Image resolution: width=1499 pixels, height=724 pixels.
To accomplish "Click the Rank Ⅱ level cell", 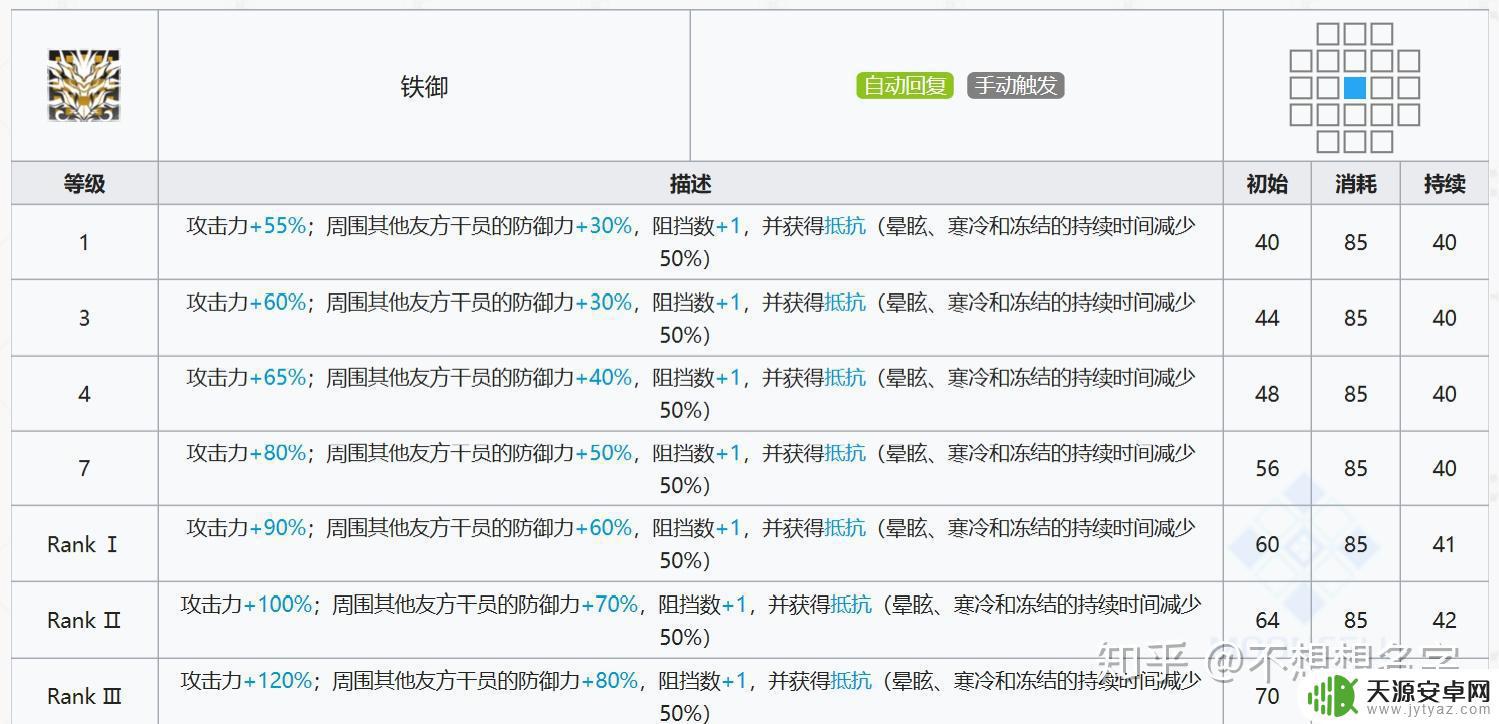I will 84,620.
